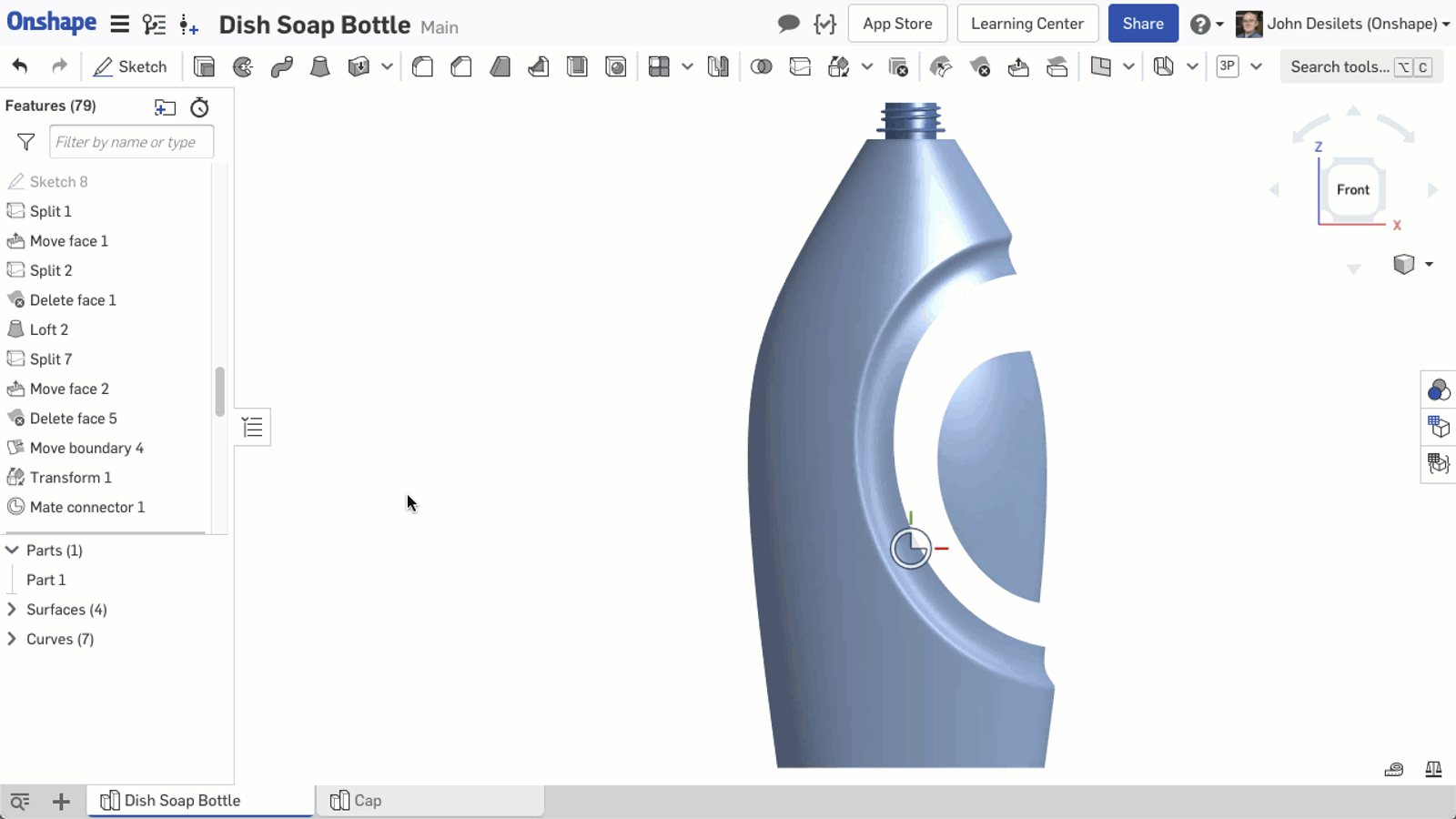Select the Shell tool
The image size is (1456, 819).
577,66
